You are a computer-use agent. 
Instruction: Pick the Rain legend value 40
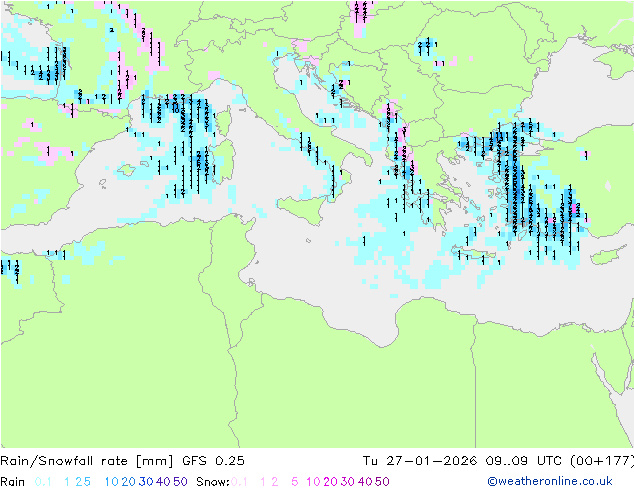coord(163,482)
